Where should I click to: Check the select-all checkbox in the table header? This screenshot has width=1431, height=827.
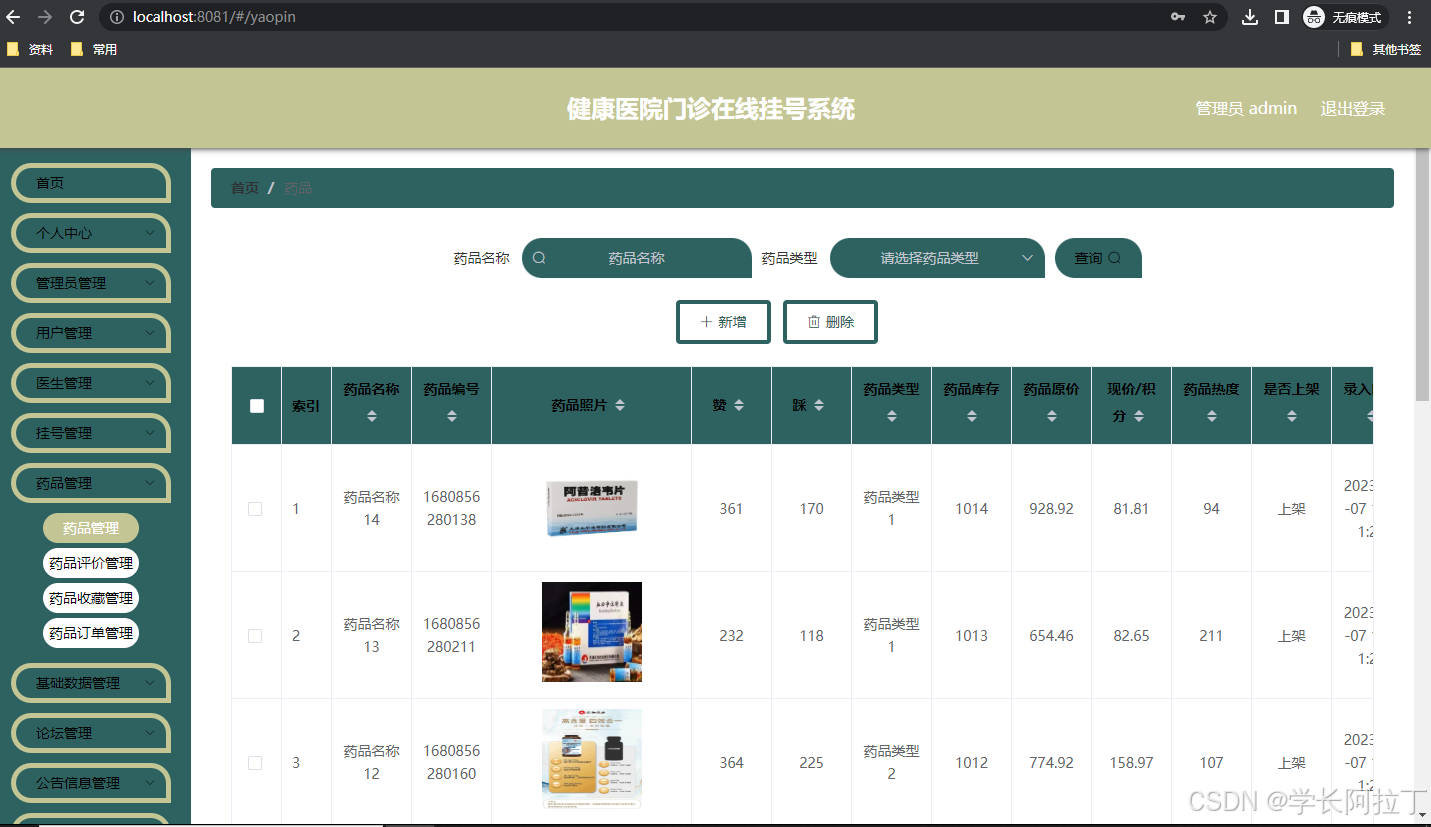tap(256, 405)
